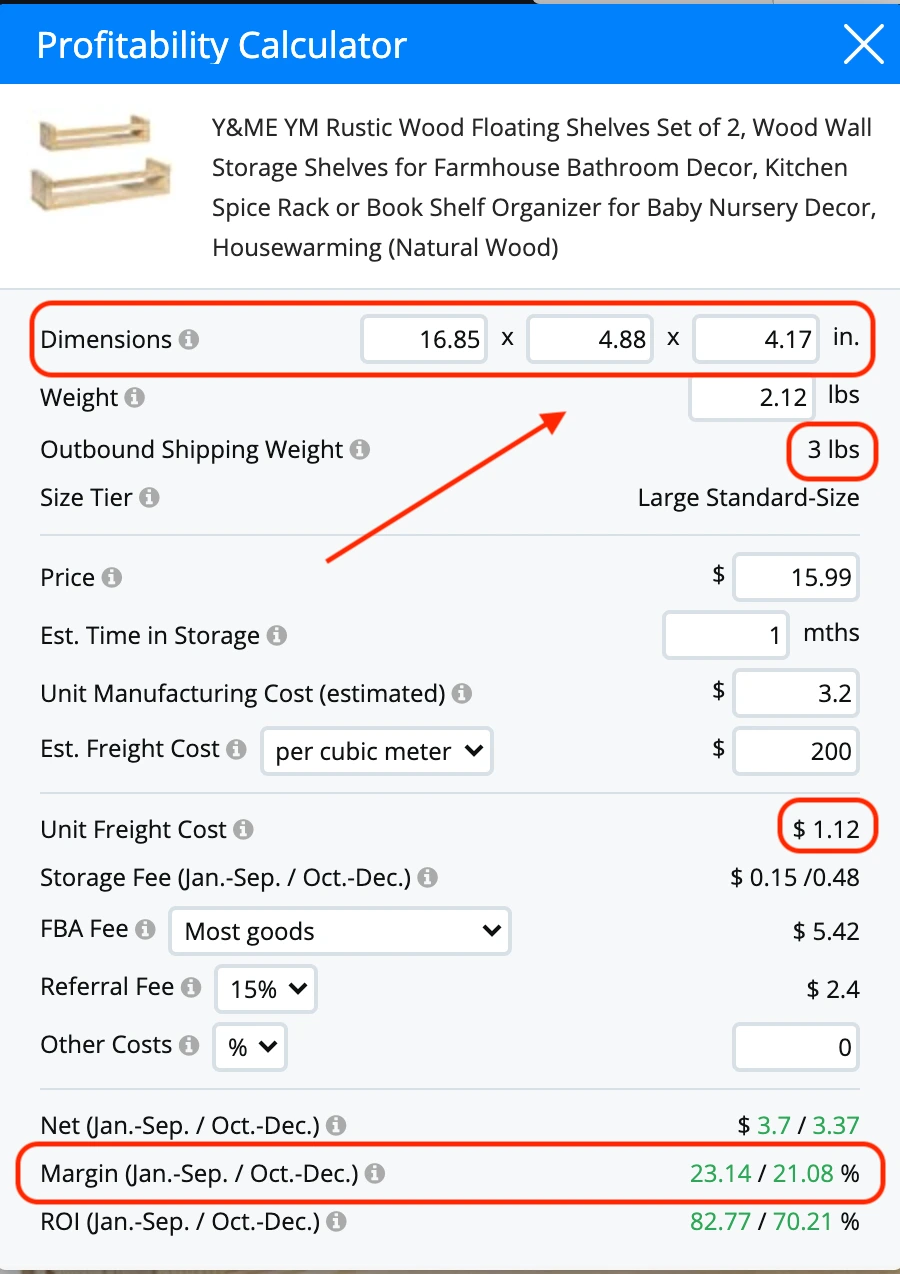Click info icon for Outbound Shipping Weight
This screenshot has height=1274, width=900.
tap(360, 450)
